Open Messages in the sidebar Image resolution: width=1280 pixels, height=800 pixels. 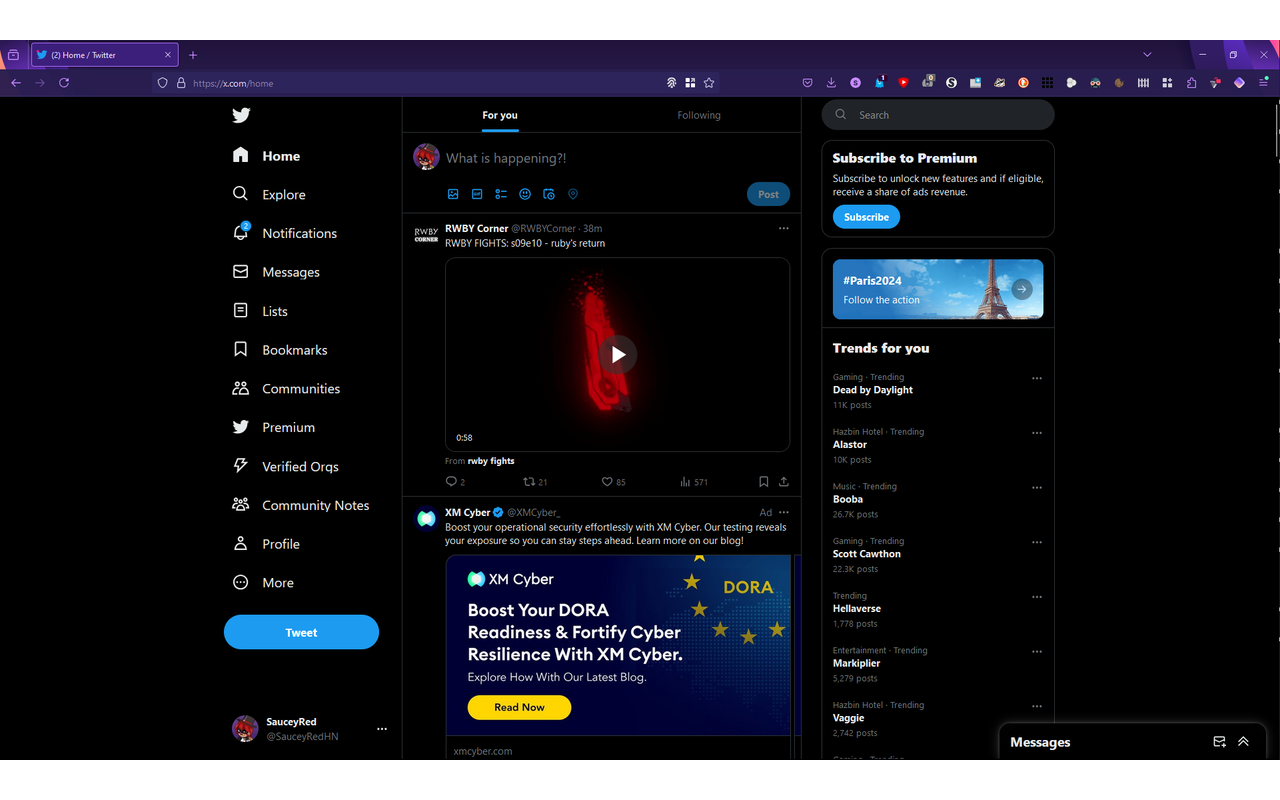[x=276, y=272]
